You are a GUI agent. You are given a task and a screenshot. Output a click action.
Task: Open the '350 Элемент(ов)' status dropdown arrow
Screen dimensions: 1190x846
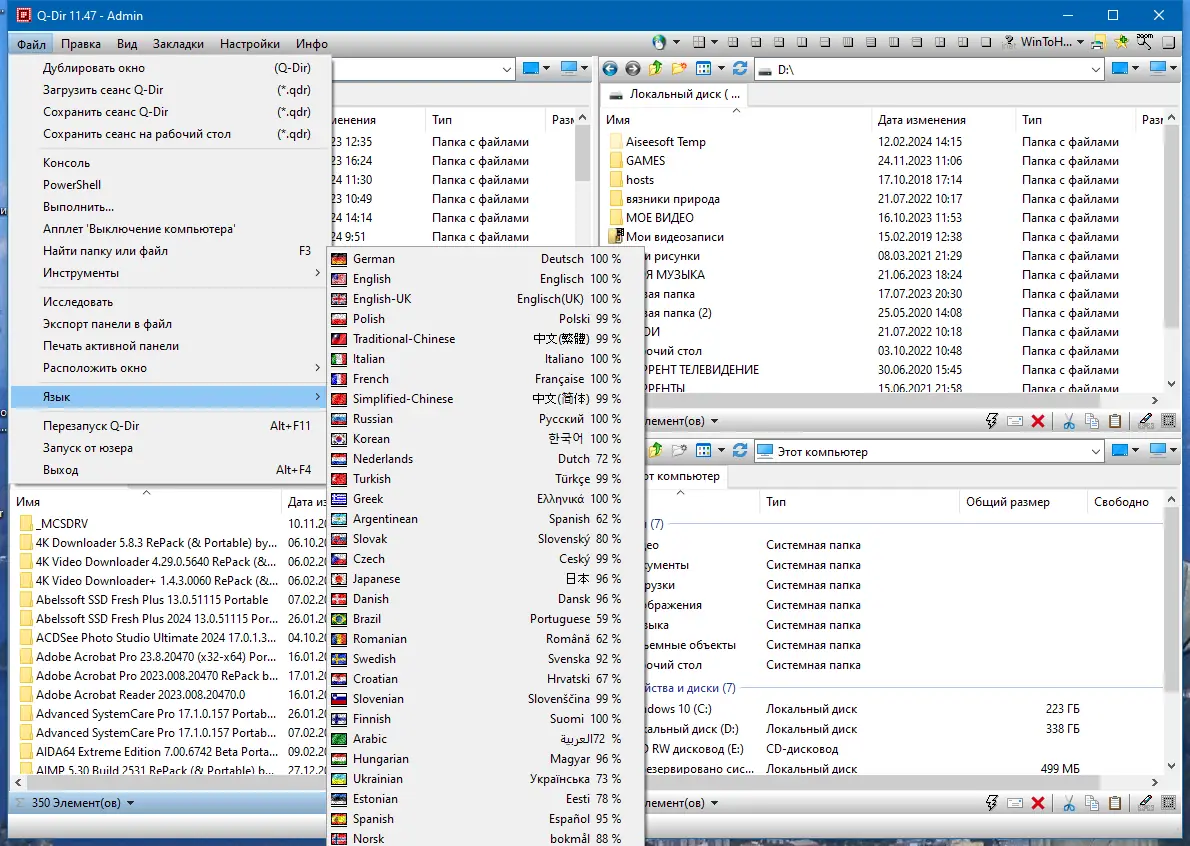131,803
